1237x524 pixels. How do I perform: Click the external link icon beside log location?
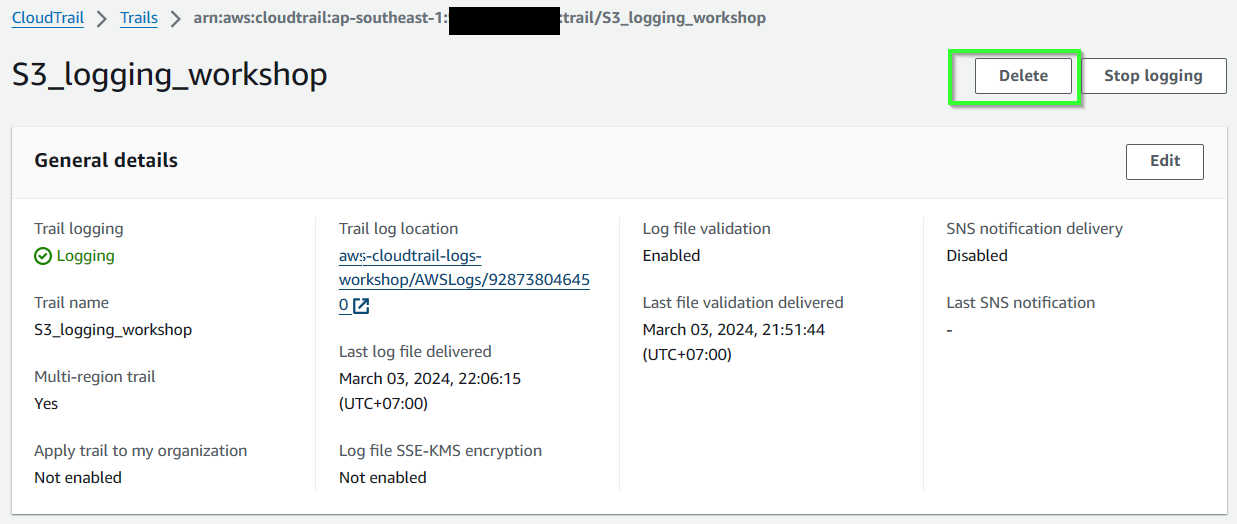click(361, 306)
